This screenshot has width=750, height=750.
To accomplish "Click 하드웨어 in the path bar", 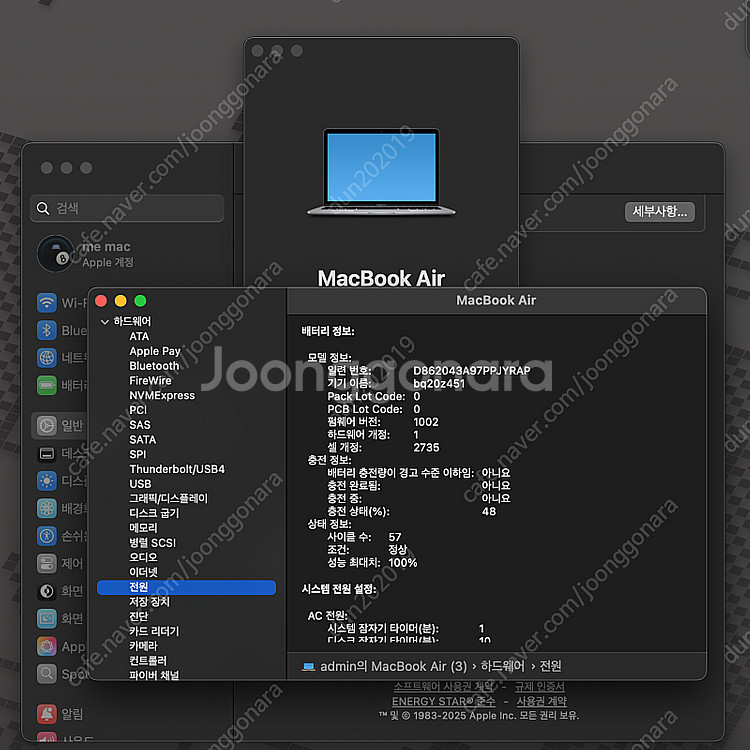I will (x=503, y=666).
